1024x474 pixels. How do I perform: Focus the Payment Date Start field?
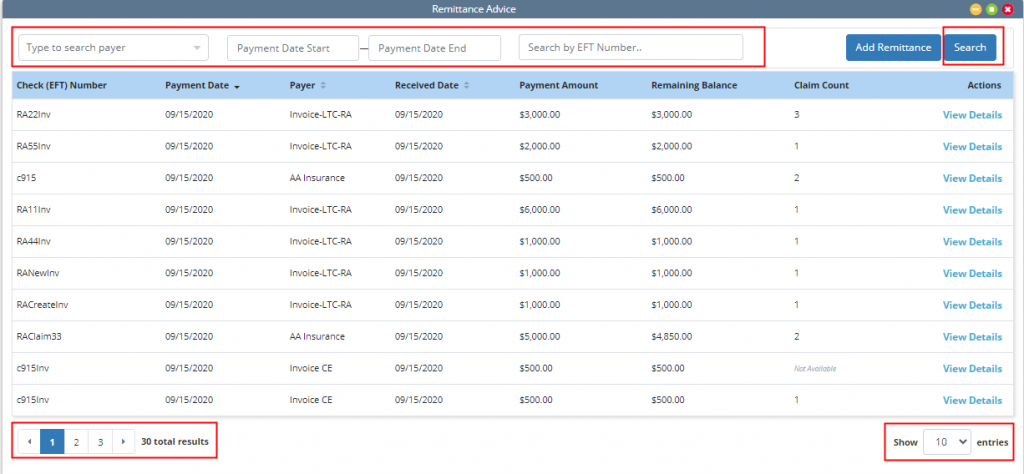coord(292,48)
